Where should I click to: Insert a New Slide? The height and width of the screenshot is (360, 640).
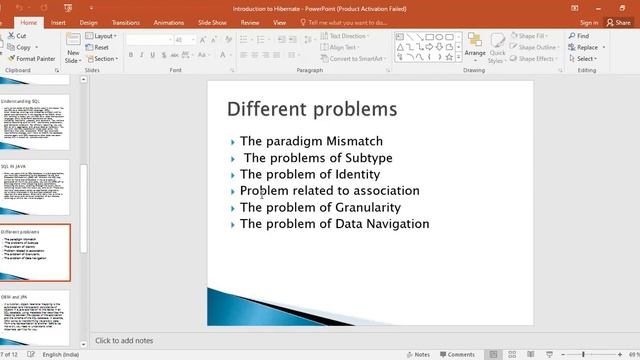pos(73,48)
